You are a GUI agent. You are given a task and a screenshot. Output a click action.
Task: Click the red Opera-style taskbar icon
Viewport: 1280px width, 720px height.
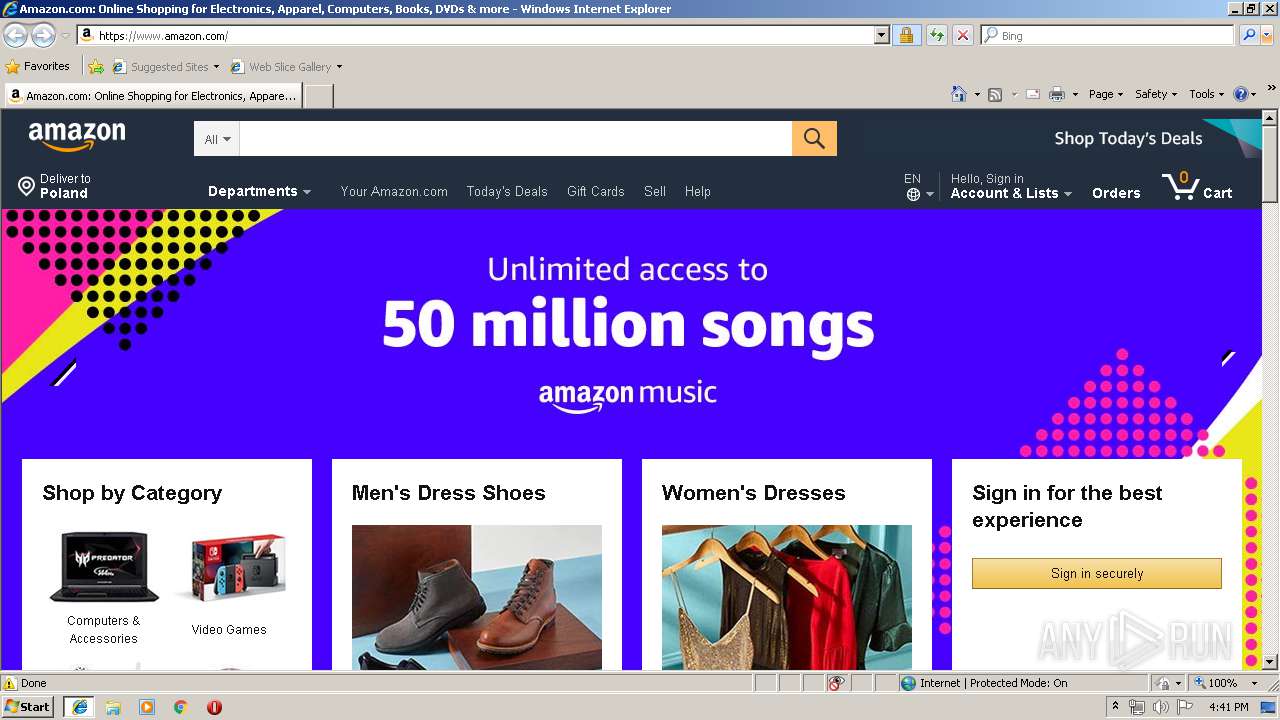click(214, 707)
